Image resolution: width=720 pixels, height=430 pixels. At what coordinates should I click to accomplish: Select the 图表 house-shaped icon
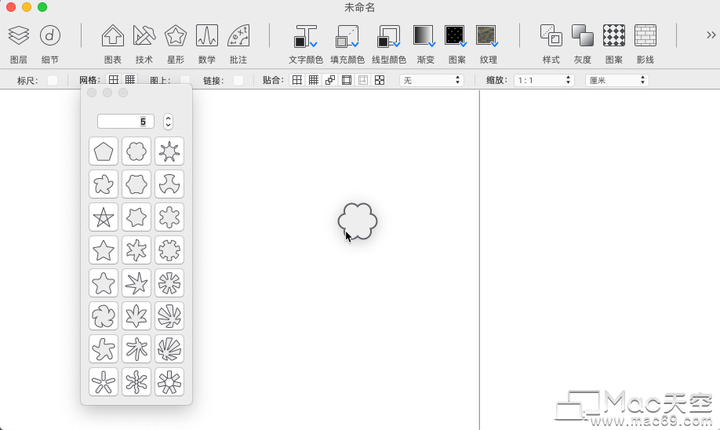click(x=112, y=35)
